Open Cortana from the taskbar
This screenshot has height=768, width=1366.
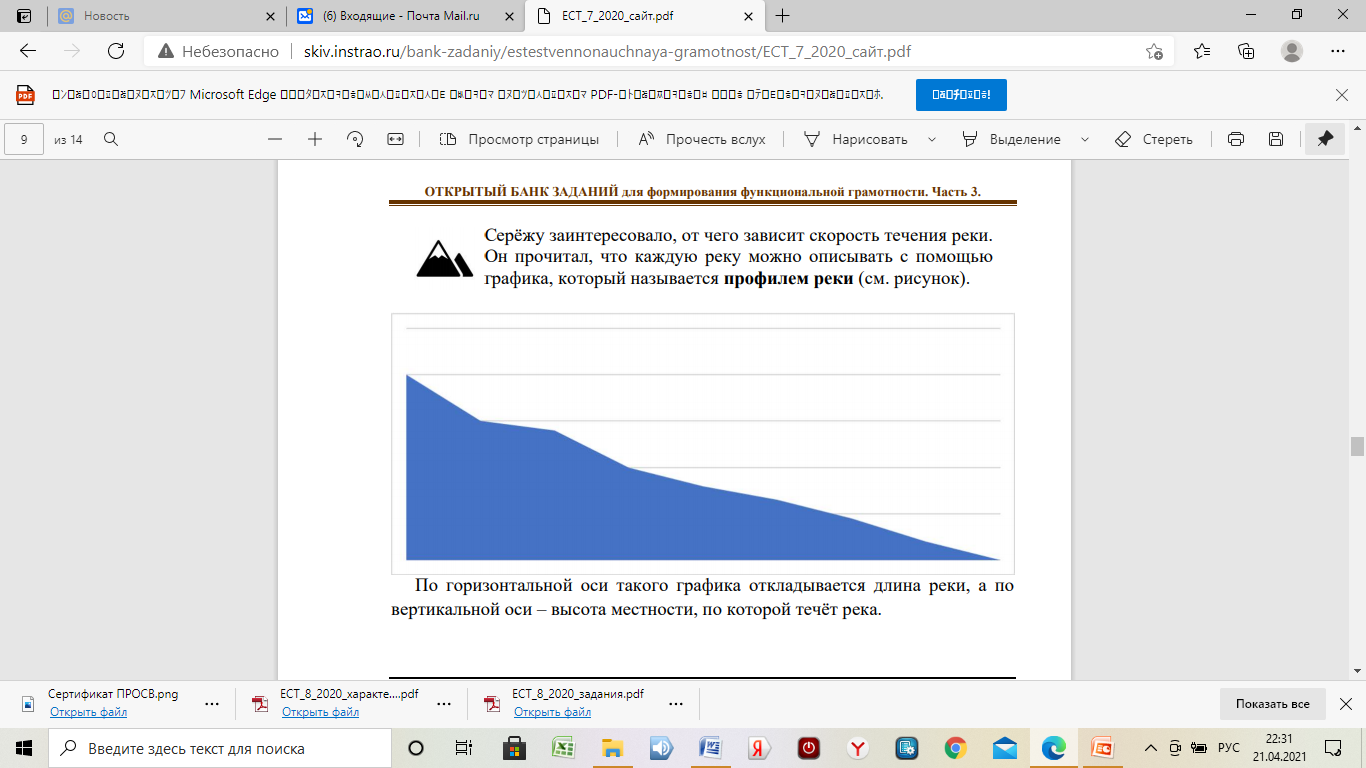pos(416,748)
